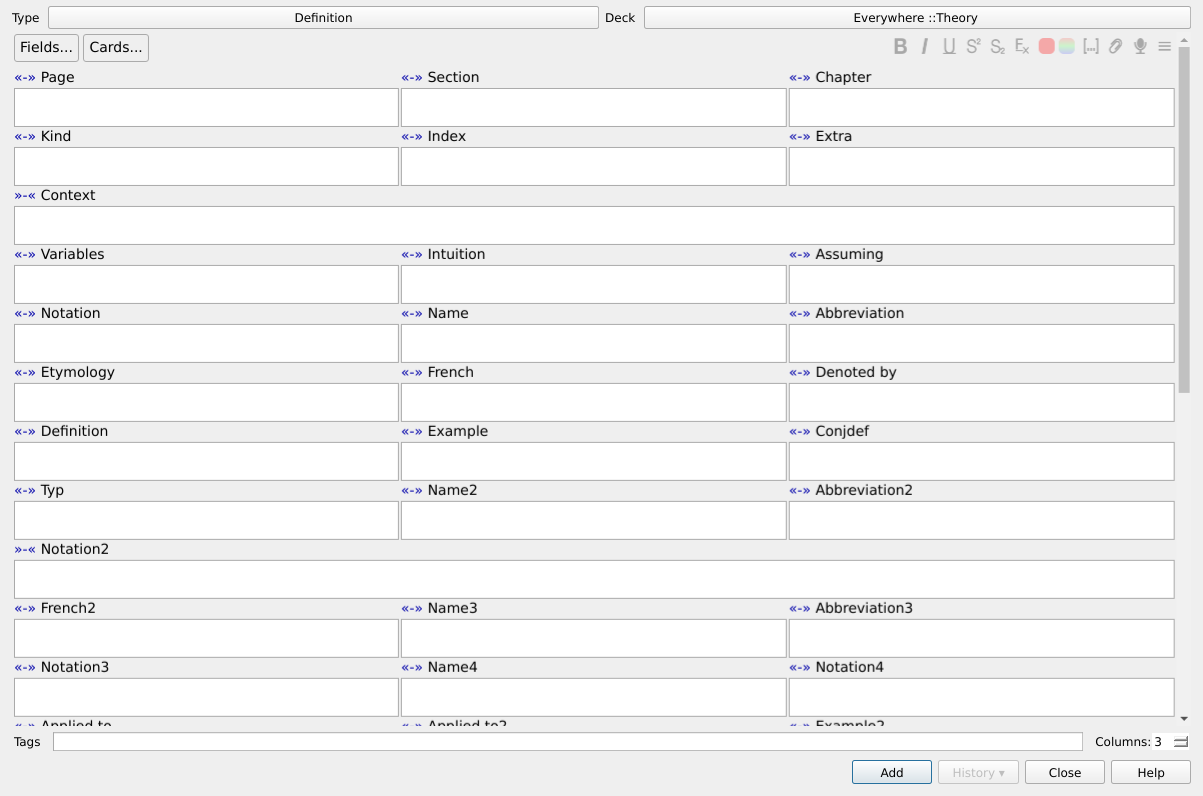Image resolution: width=1203 pixels, height=796 pixels.
Task: Toggle italic text formatting
Action: [925, 46]
